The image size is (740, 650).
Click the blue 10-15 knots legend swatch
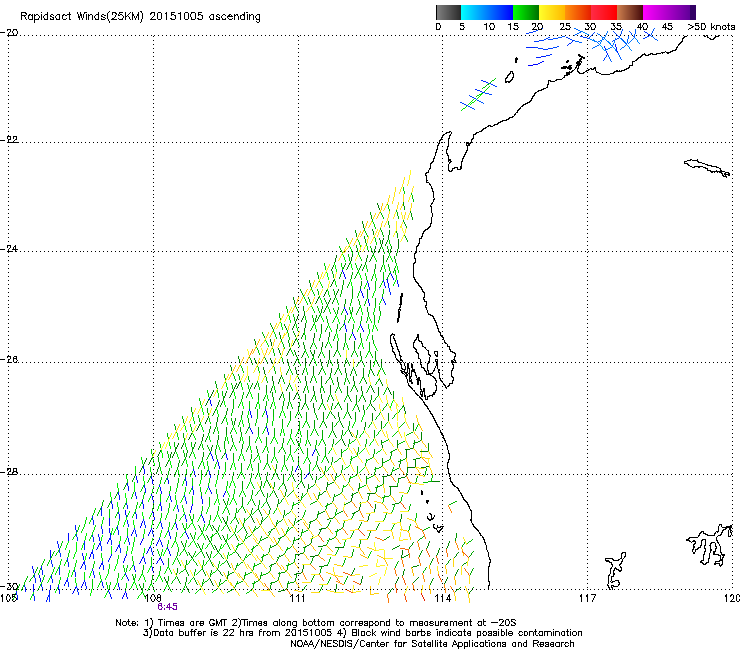pos(500,12)
